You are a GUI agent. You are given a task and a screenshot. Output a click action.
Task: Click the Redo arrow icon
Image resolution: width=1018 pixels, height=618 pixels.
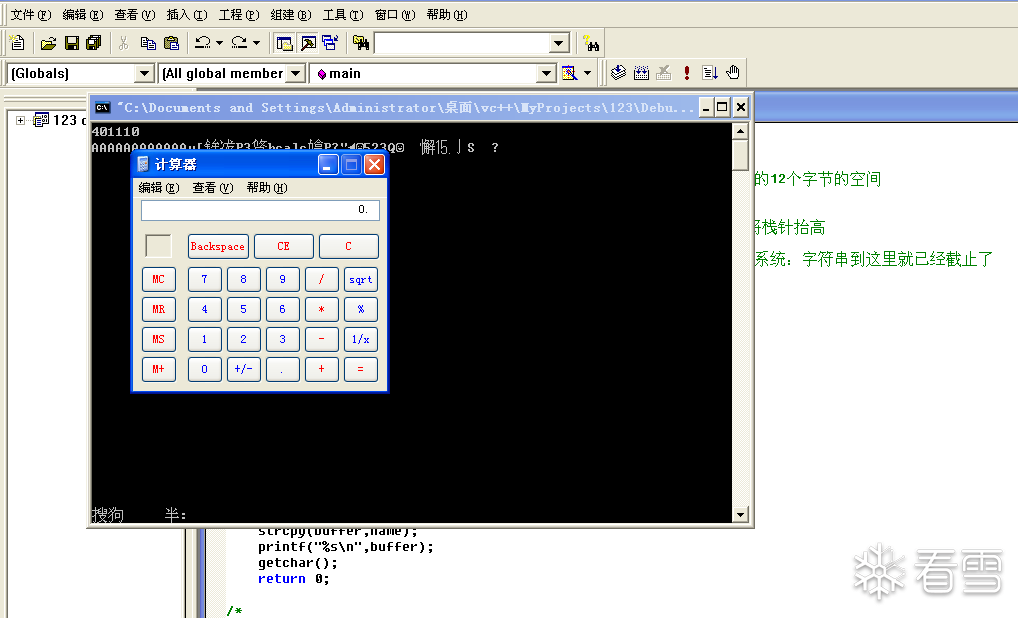[x=240, y=43]
